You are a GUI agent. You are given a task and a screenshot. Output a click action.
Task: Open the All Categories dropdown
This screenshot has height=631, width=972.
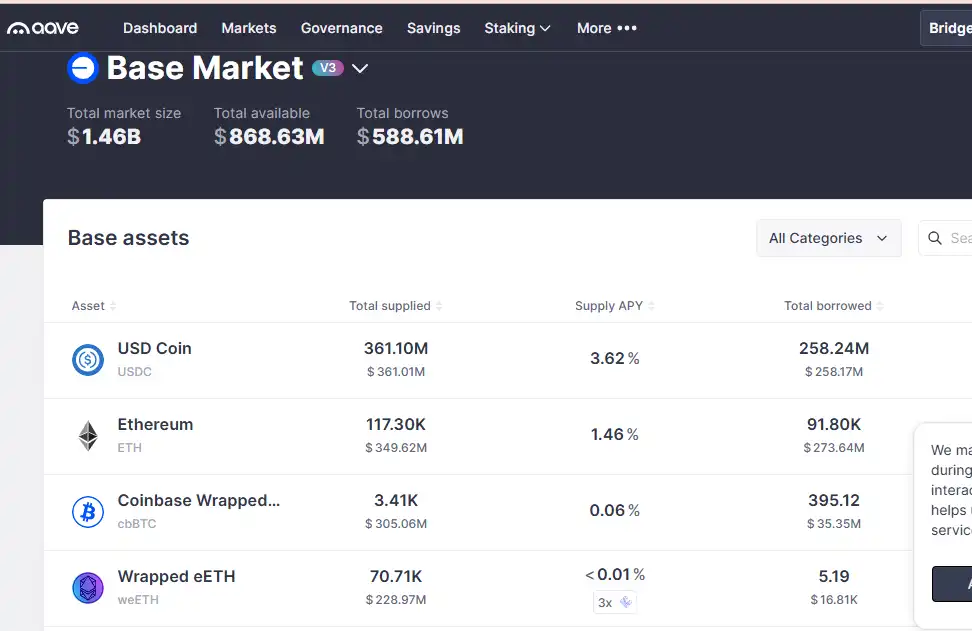click(828, 238)
